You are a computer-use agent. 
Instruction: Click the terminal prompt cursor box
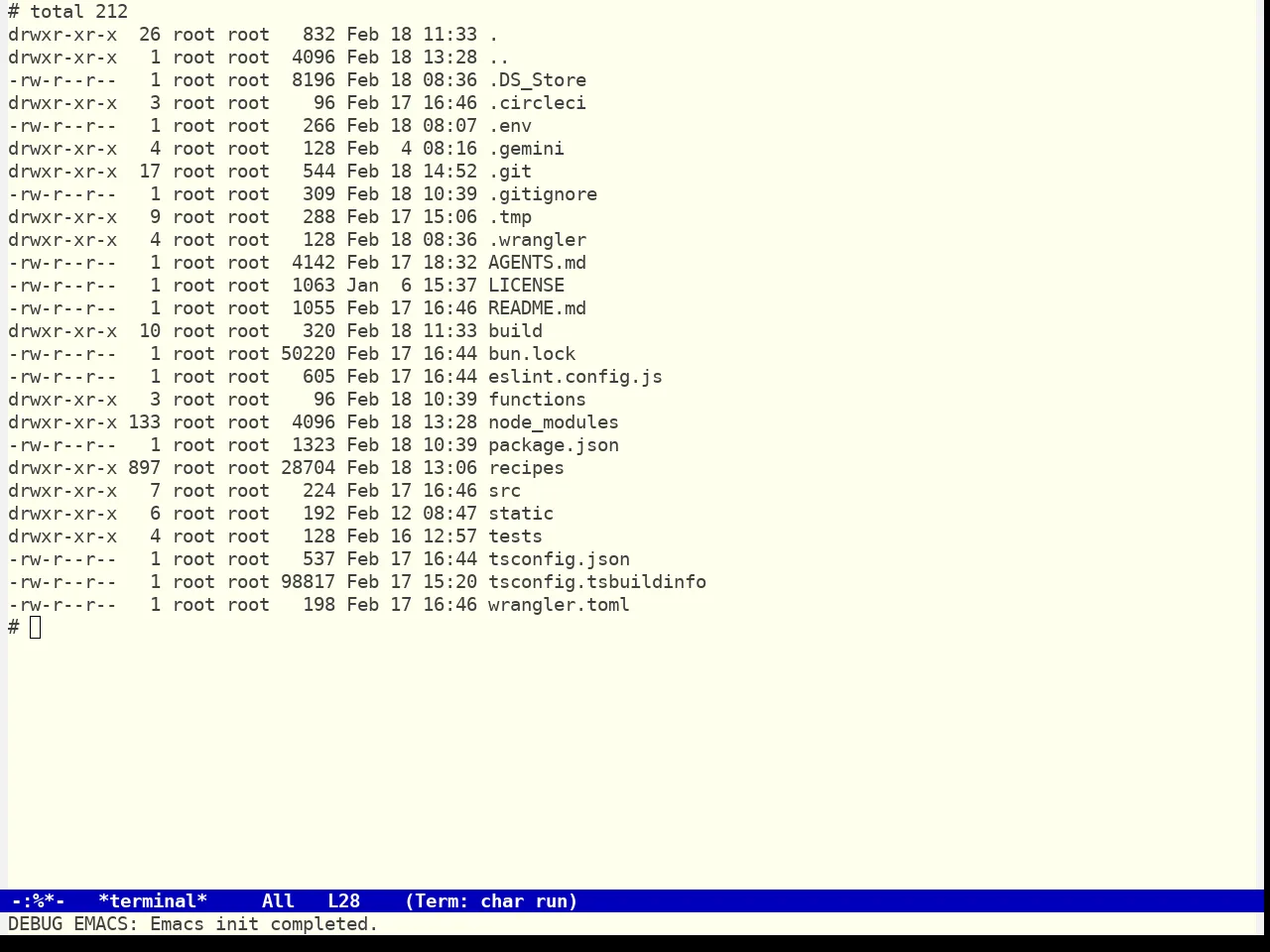pos(36,627)
